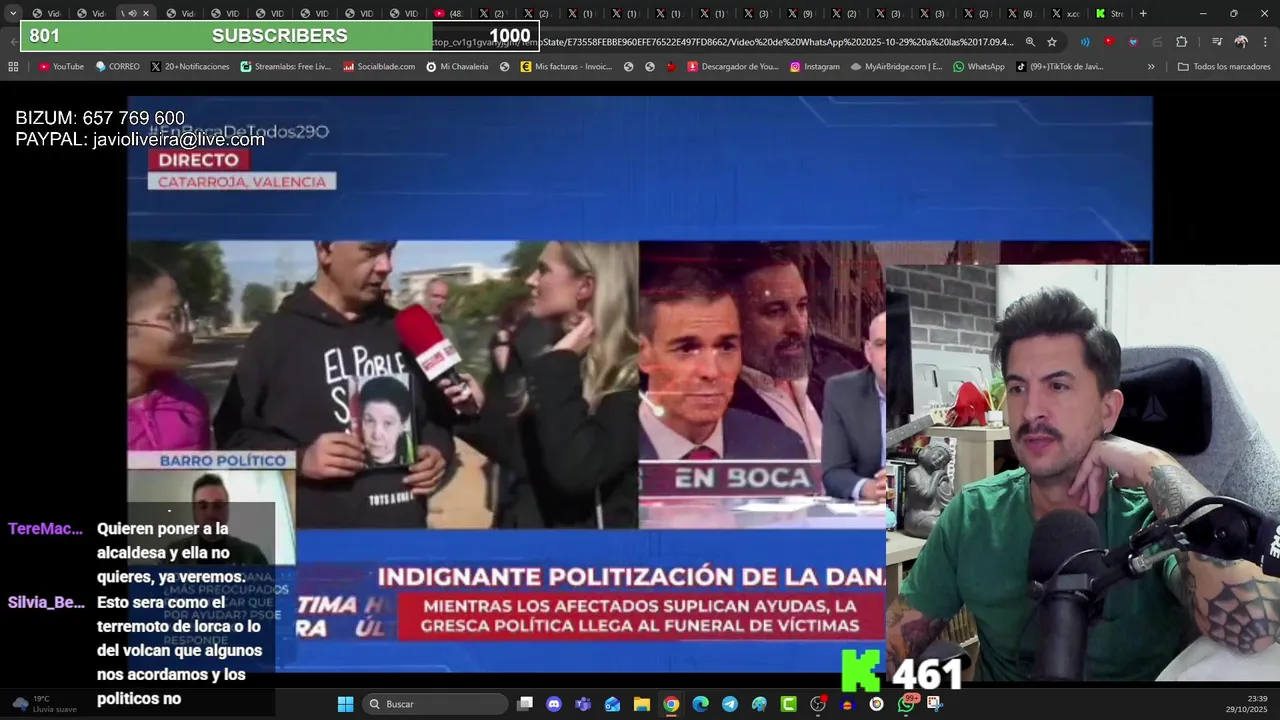
Task: Open the weather widget showing 19°C
Action: click(45, 704)
